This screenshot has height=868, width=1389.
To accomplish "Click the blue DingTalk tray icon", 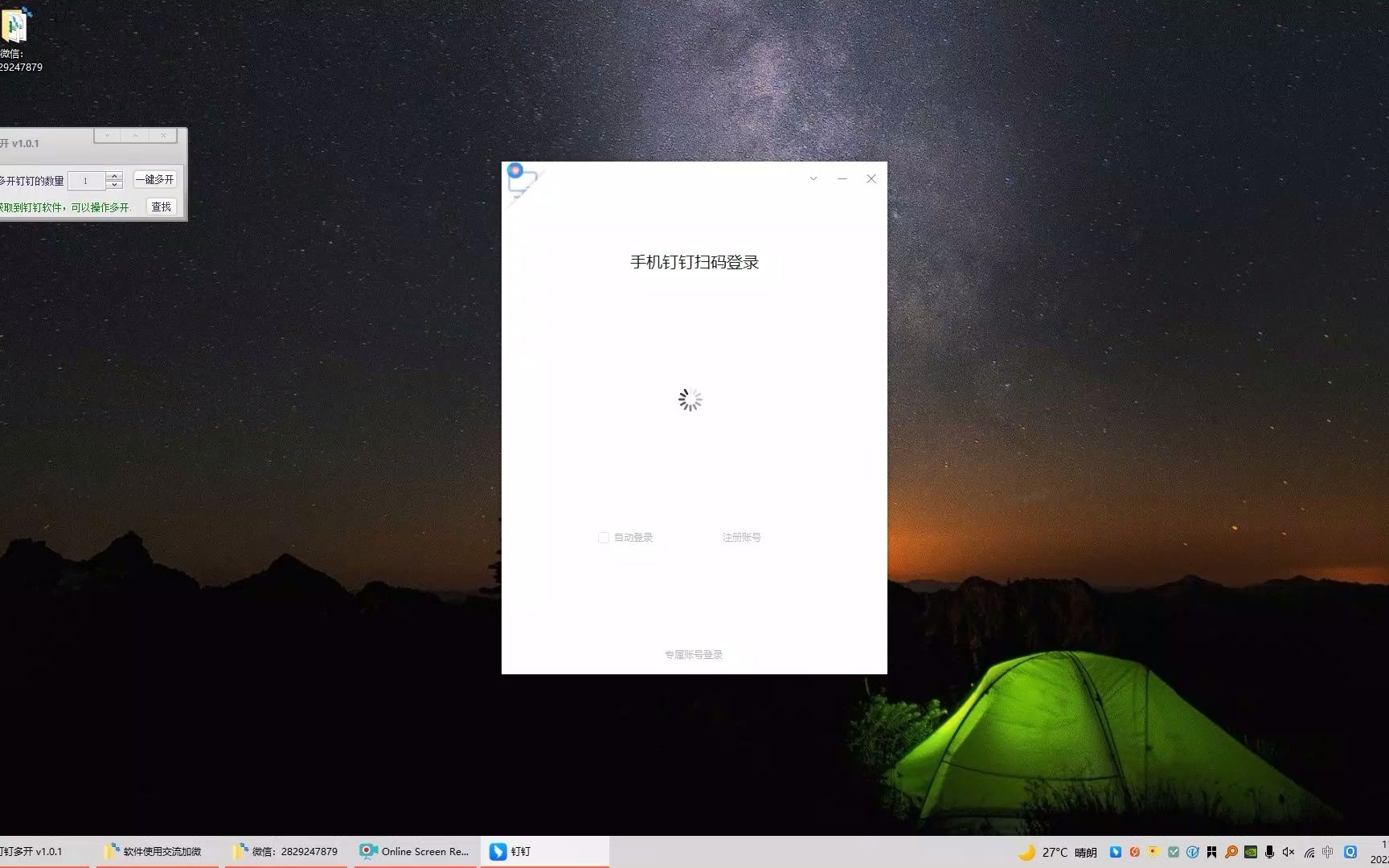I will click(1116, 852).
